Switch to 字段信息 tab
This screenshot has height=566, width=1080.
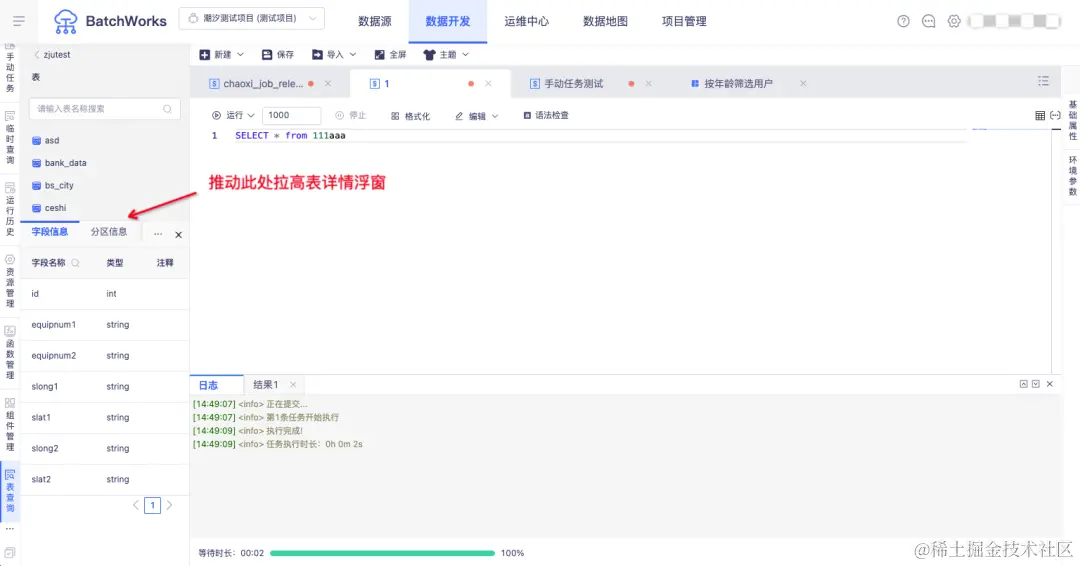[x=50, y=232]
